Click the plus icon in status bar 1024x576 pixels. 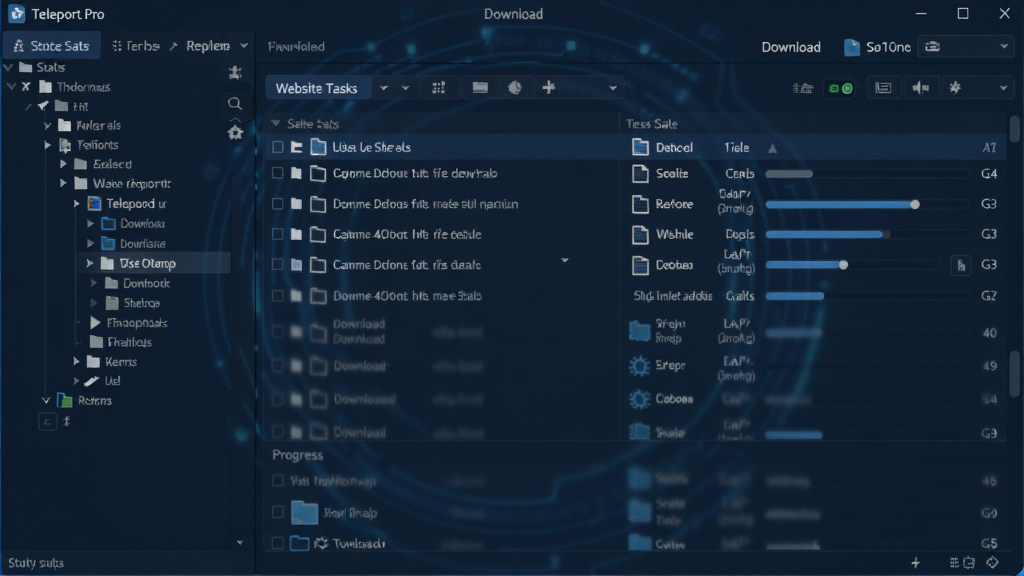coord(916,563)
